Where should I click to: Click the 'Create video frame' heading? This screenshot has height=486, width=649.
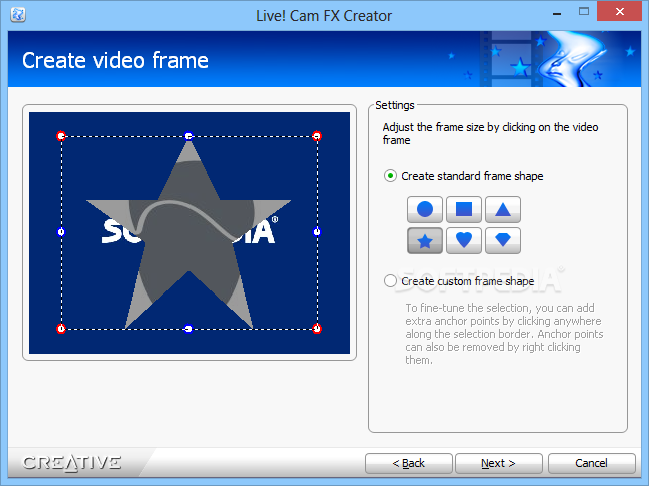point(115,60)
